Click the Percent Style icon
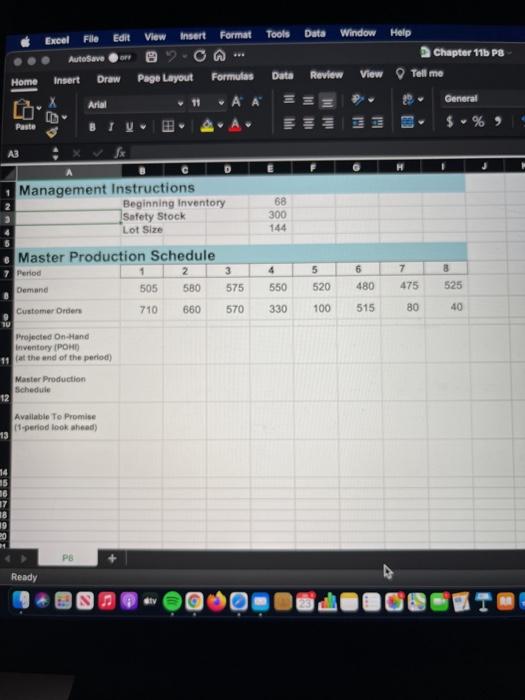This screenshot has height=700, width=525. (x=479, y=121)
